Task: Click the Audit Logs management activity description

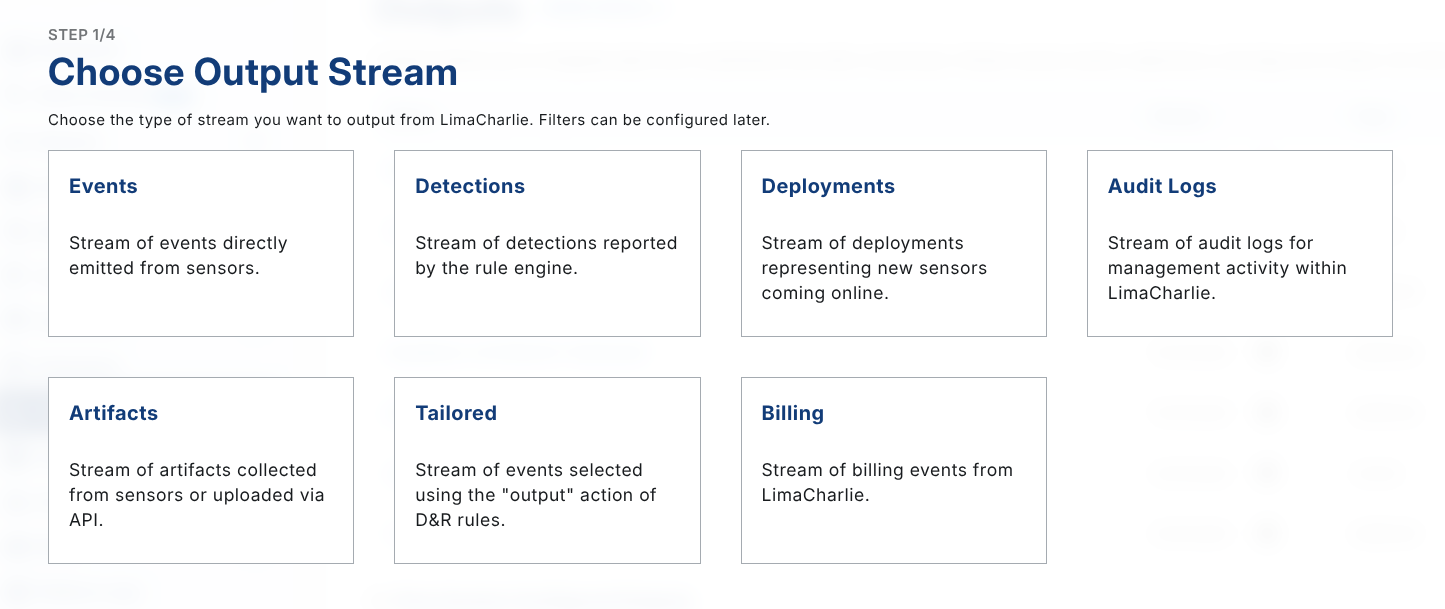Action: (1227, 268)
